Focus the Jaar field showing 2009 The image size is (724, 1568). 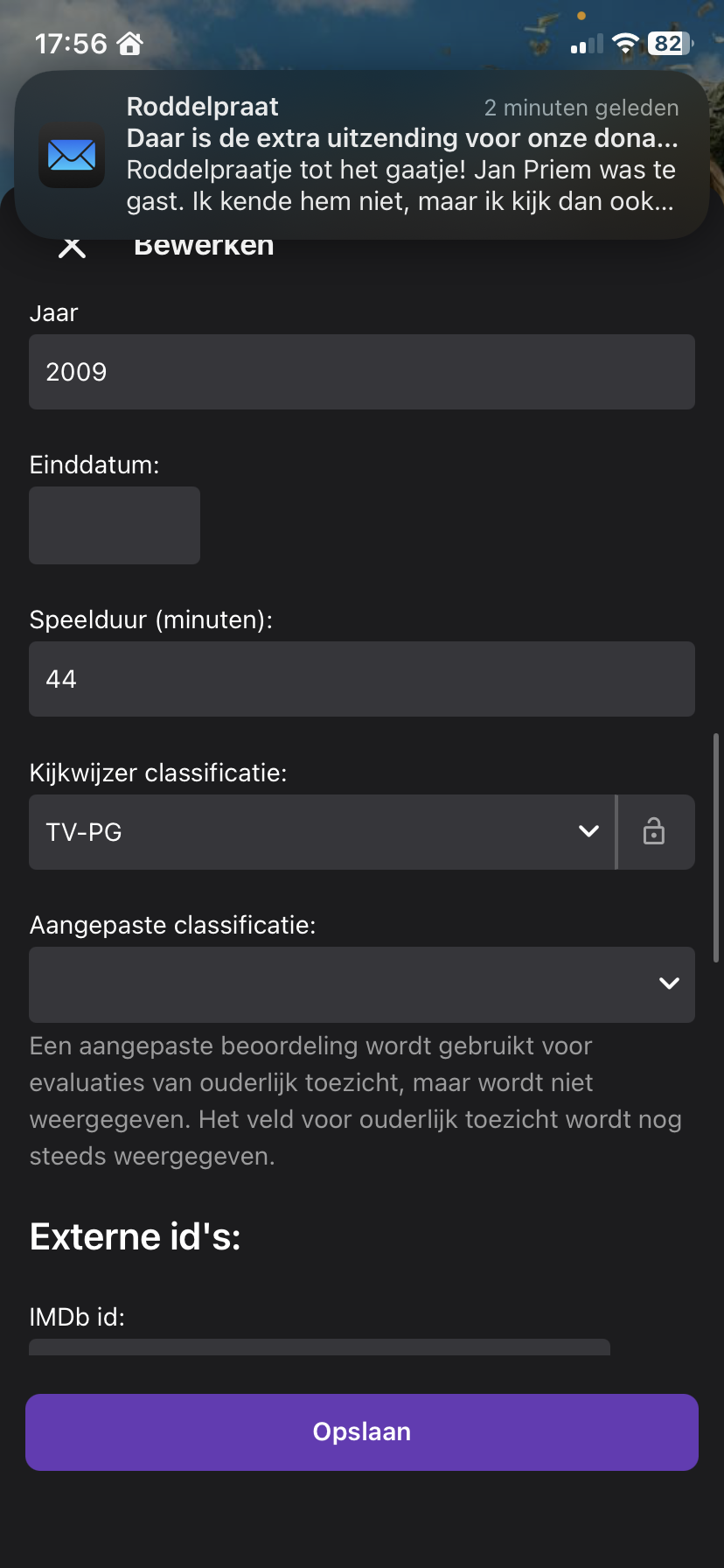coord(362,372)
